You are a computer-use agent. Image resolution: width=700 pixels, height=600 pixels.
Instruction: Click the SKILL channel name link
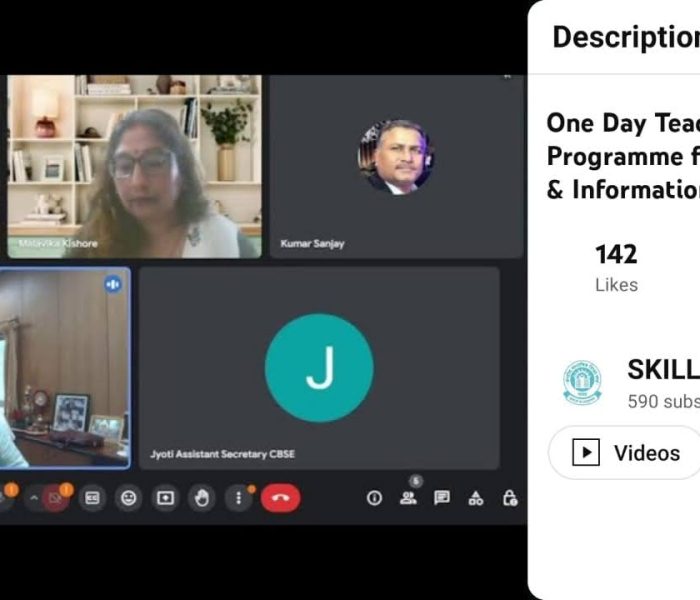pos(663,370)
